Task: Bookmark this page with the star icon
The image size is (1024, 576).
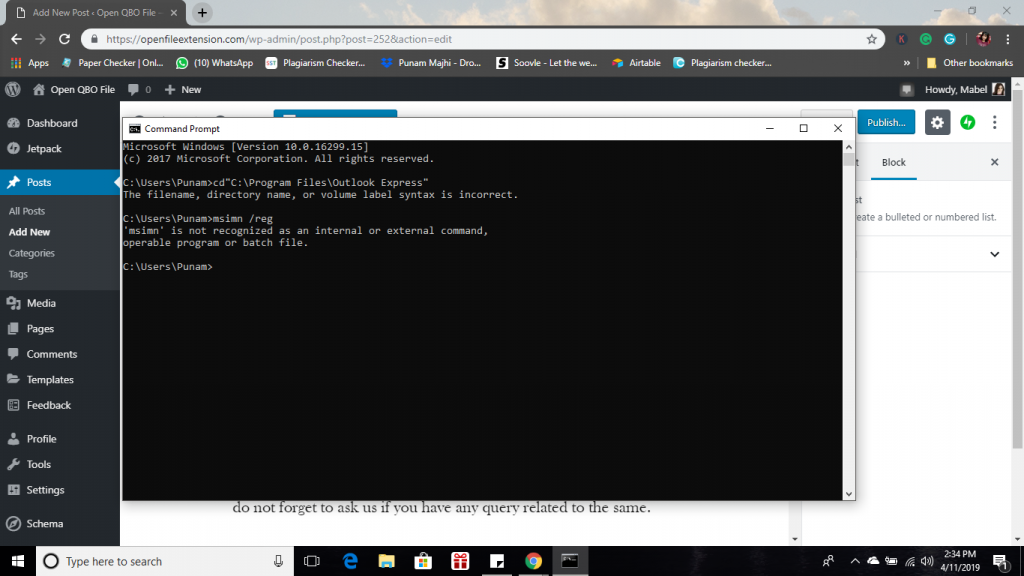Action: pos(872,39)
